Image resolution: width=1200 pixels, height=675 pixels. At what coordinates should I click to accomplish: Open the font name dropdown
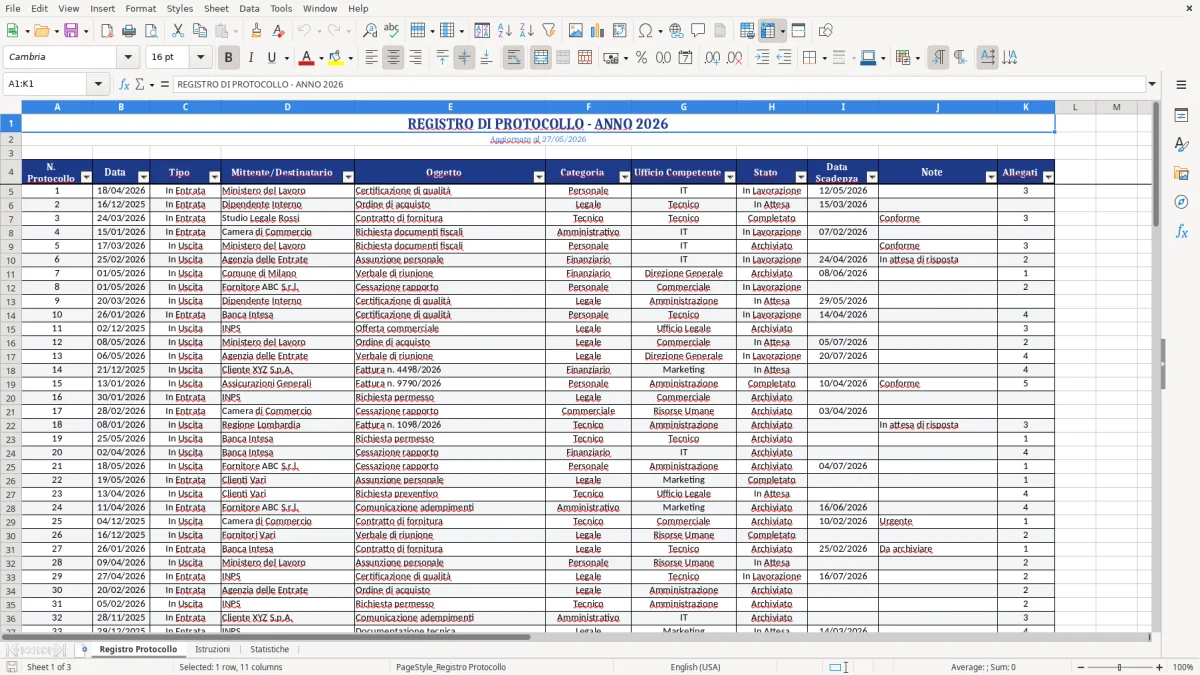pos(129,58)
